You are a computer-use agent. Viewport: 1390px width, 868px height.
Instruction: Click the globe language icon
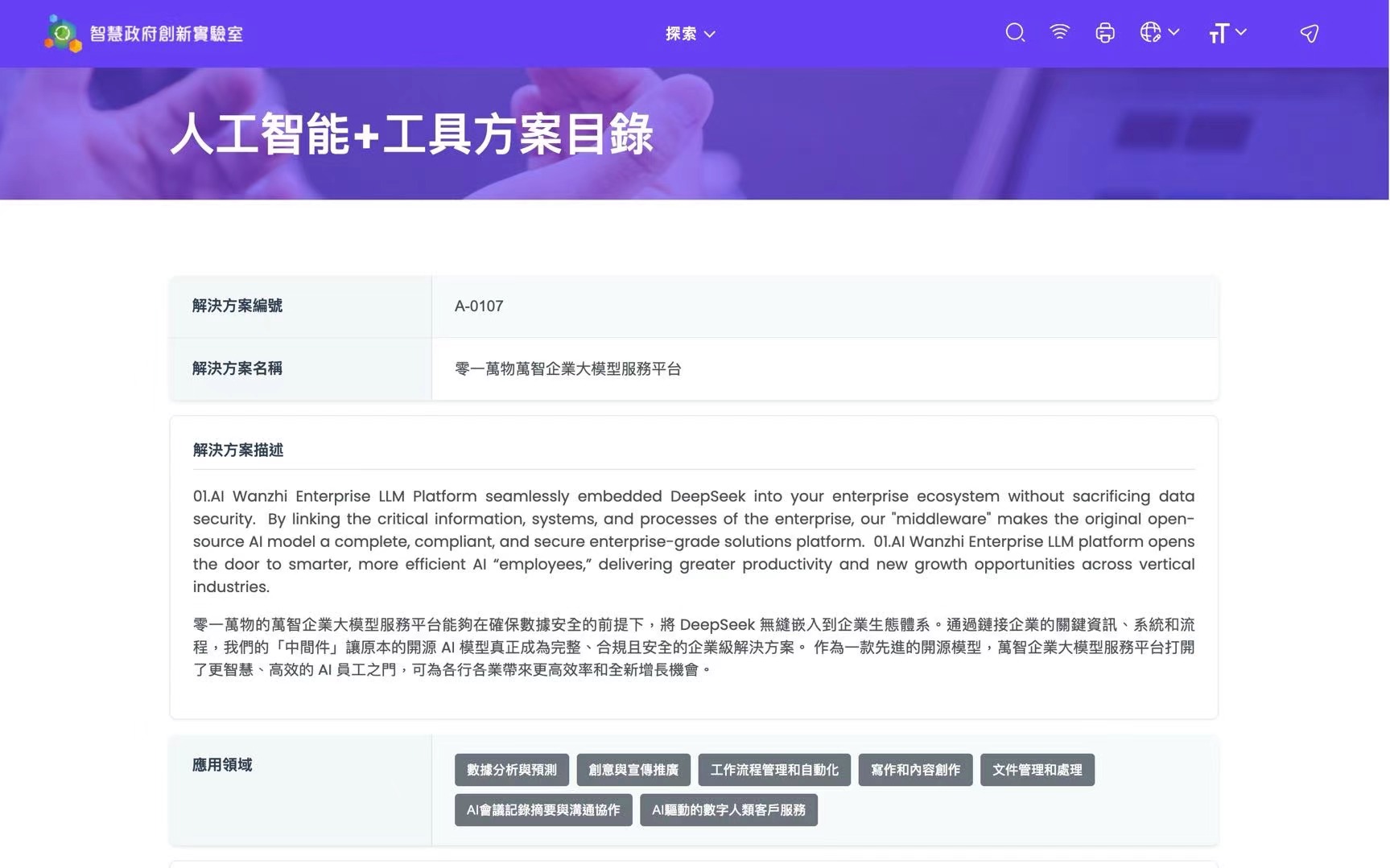tap(1150, 32)
